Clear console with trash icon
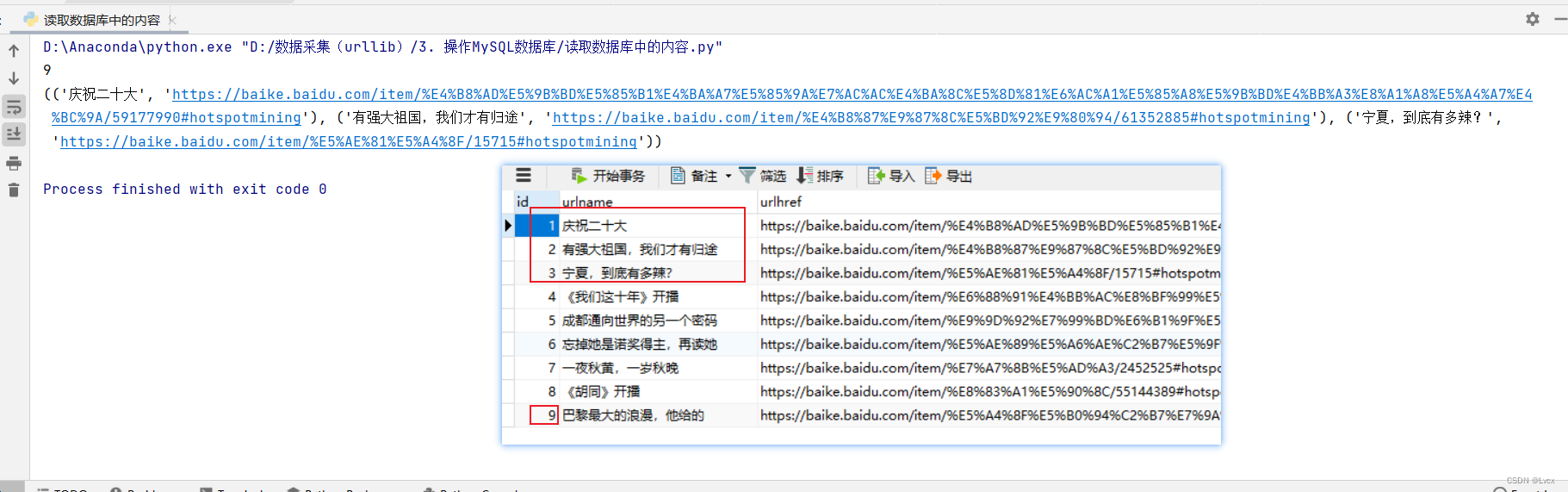Screen dimensions: 1568x492 coord(14,190)
